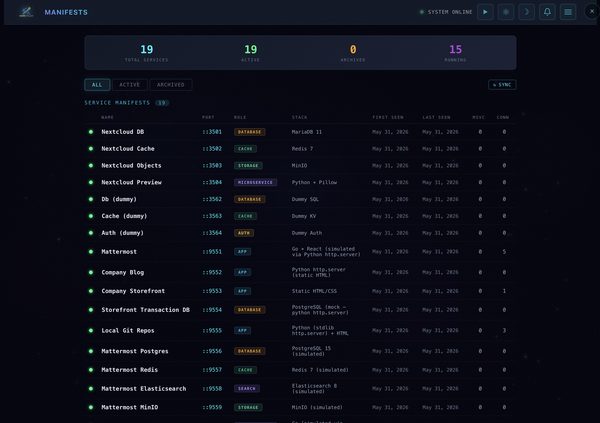Viewport: 600px width, 423px height.
Task: Click the SYSTEM ONLINE status indicator
Action: pyautogui.click(x=446, y=12)
